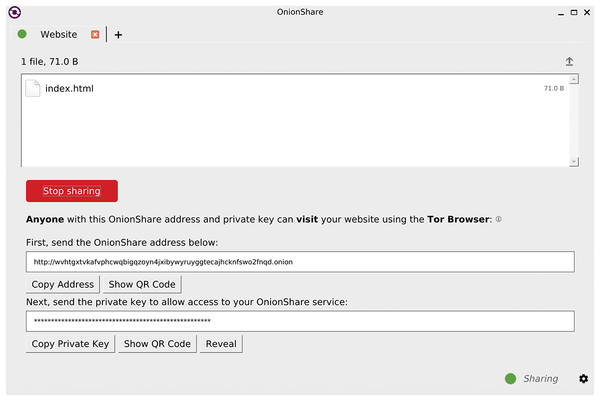Click the Sharing status text
The width and height of the screenshot is (600, 401).
(541, 378)
